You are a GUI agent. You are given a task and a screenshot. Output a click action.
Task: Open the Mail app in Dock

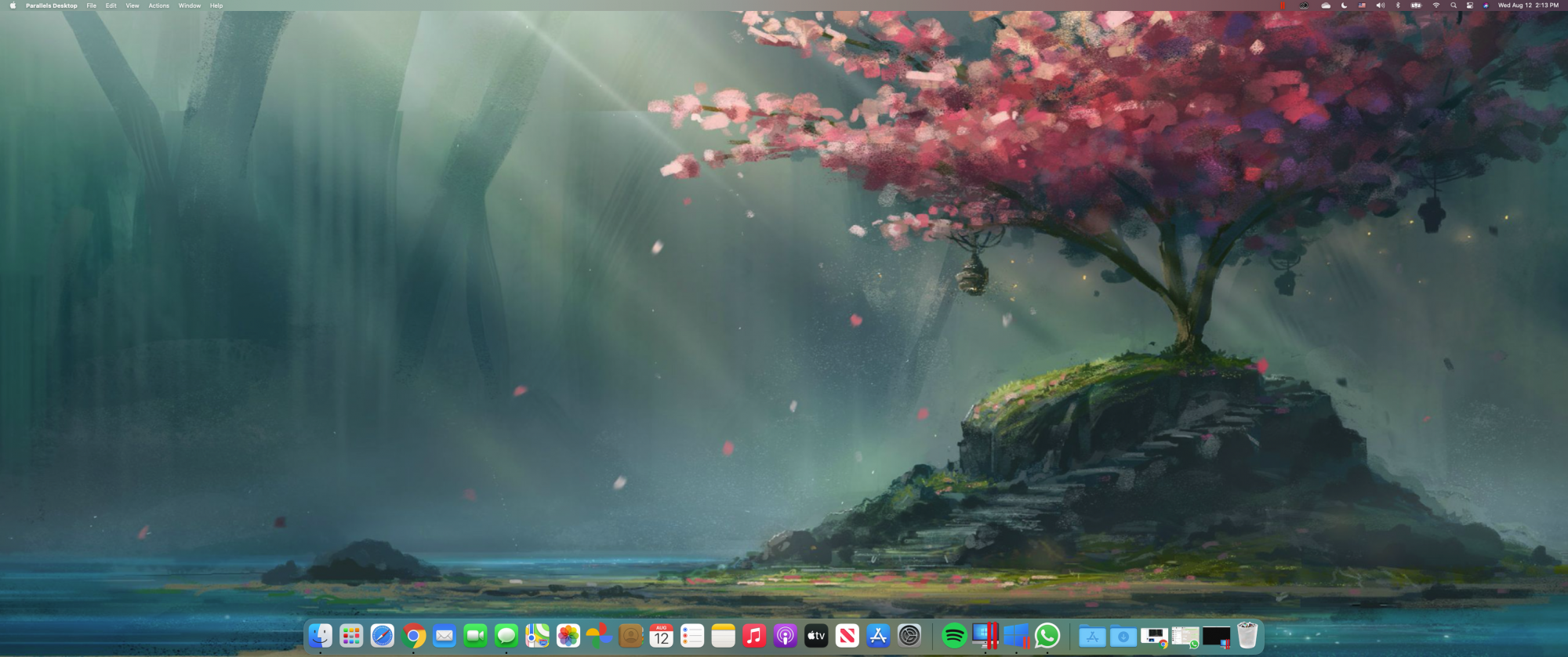pyautogui.click(x=445, y=636)
